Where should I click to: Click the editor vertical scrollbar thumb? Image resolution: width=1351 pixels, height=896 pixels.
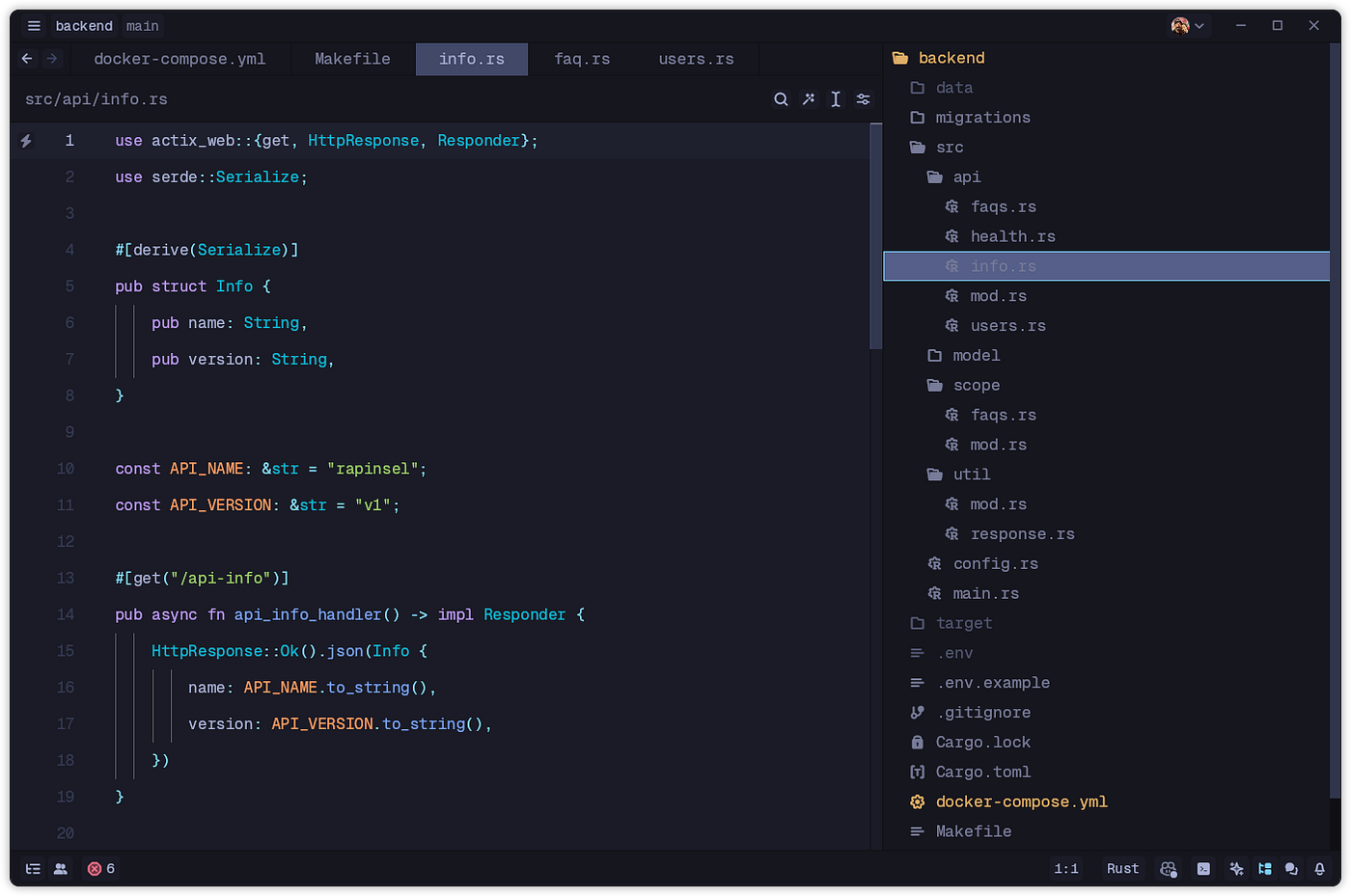pyautogui.click(x=876, y=236)
